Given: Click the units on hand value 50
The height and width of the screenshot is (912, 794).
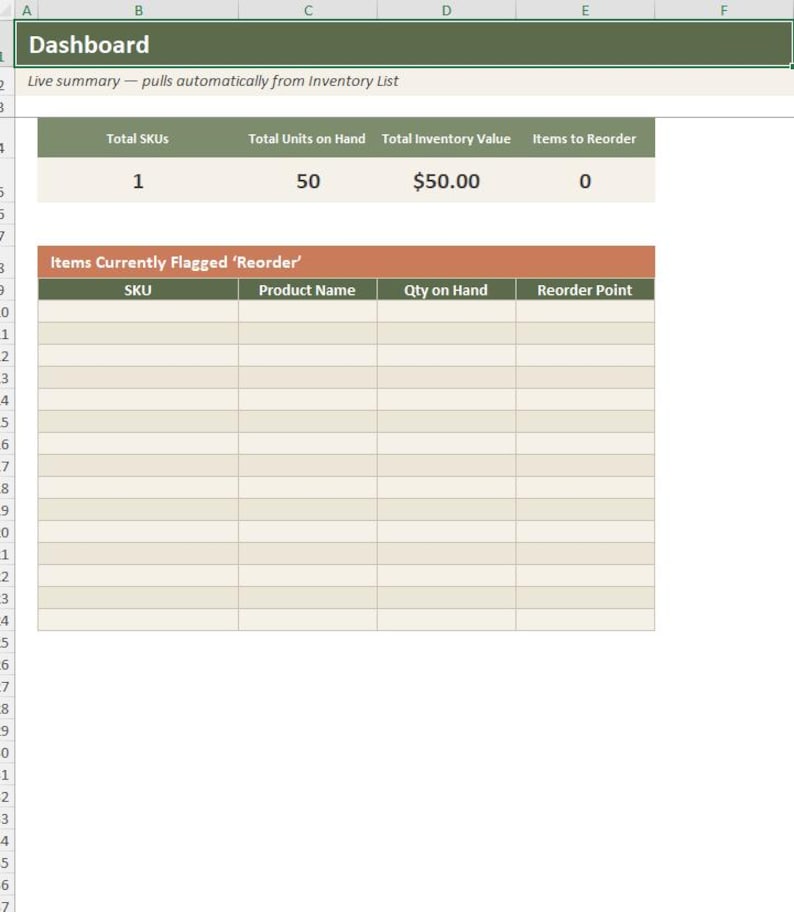Looking at the screenshot, I should [x=308, y=181].
